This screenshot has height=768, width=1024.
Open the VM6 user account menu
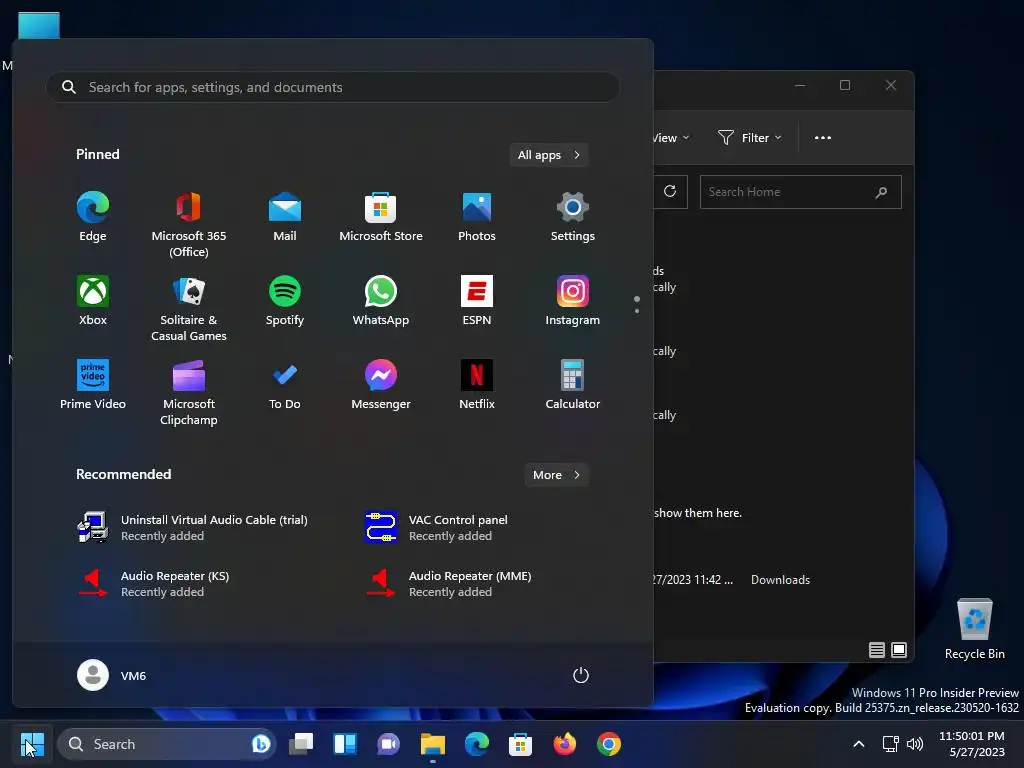click(112, 675)
